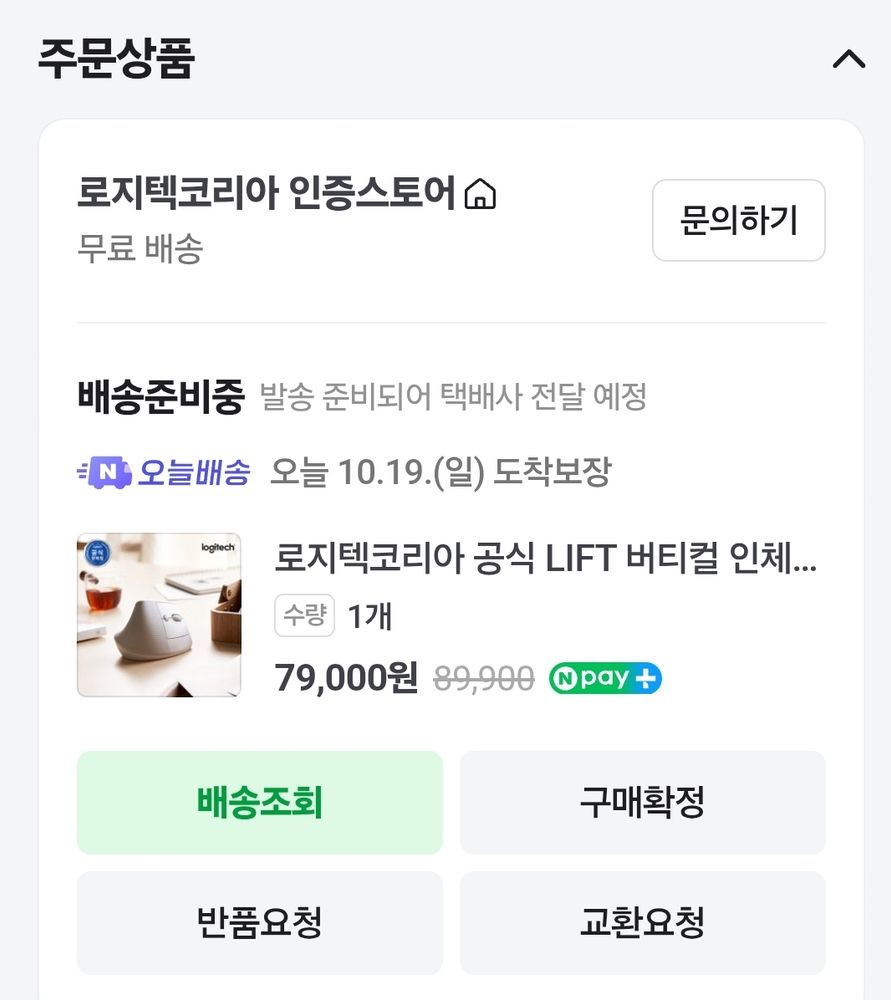The image size is (891, 1000).
Task: Open product title 로지텍코리아 공식 LIFT 버티컬
Action: coord(545,557)
